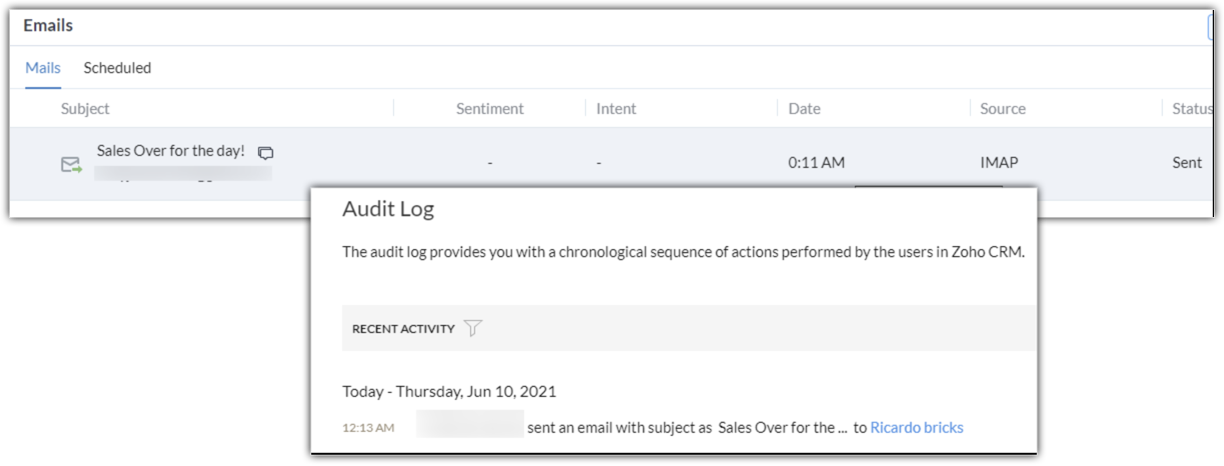Open the 'Sales Over for the day!' email

170,151
